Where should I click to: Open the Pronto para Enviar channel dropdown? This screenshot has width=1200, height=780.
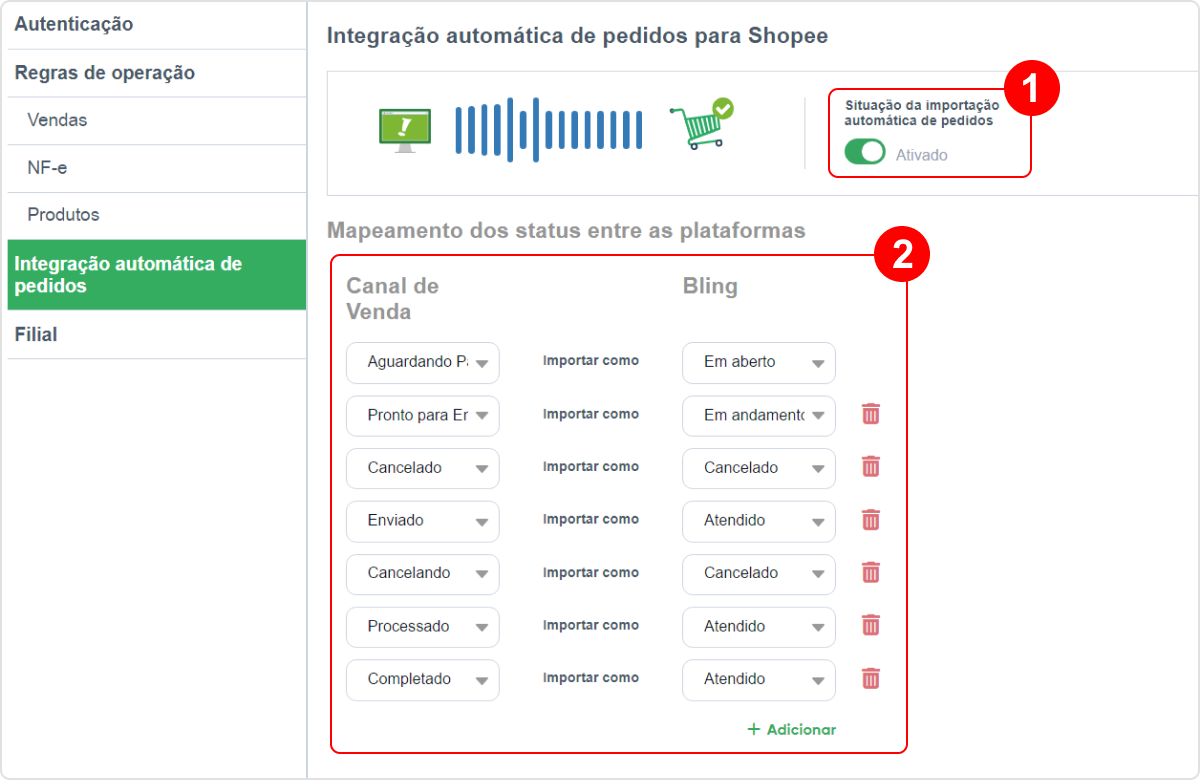[423, 415]
